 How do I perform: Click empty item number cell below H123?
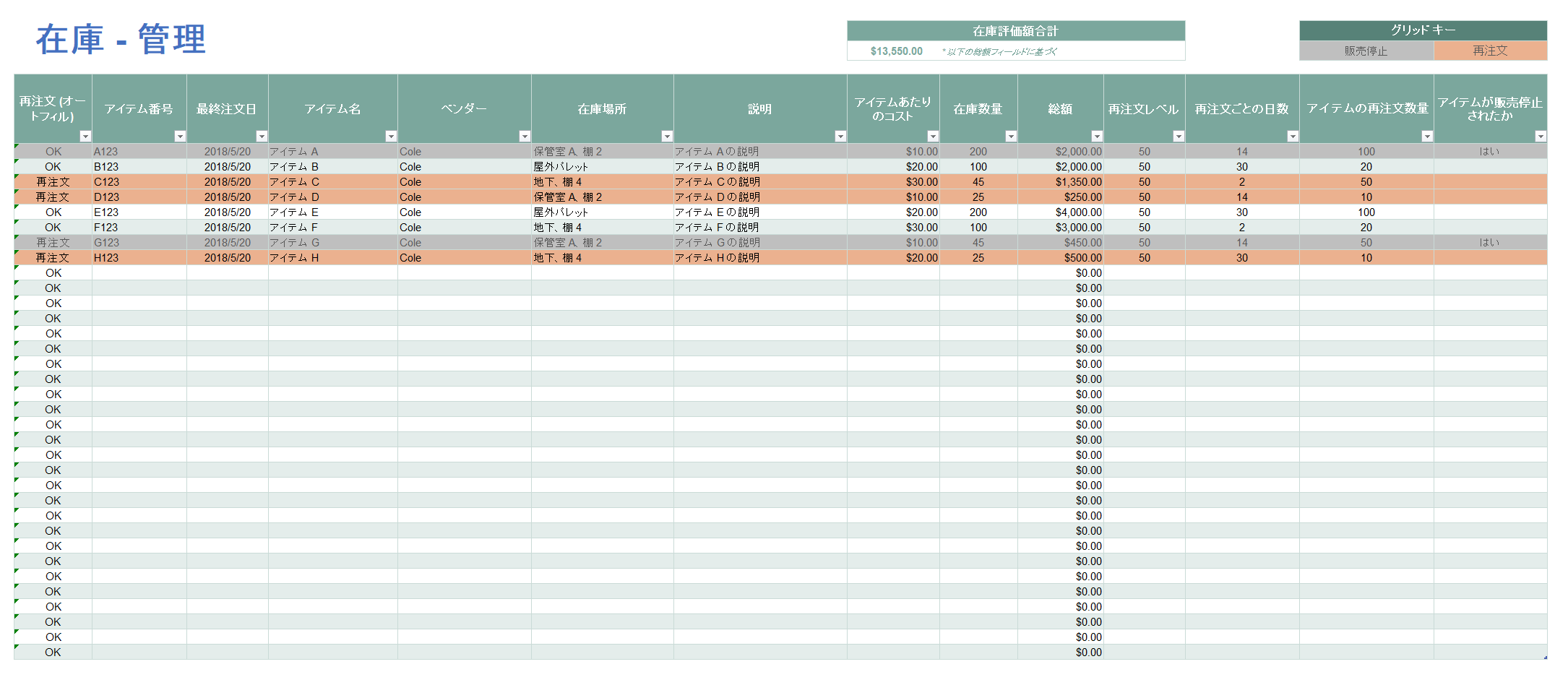click(x=139, y=273)
